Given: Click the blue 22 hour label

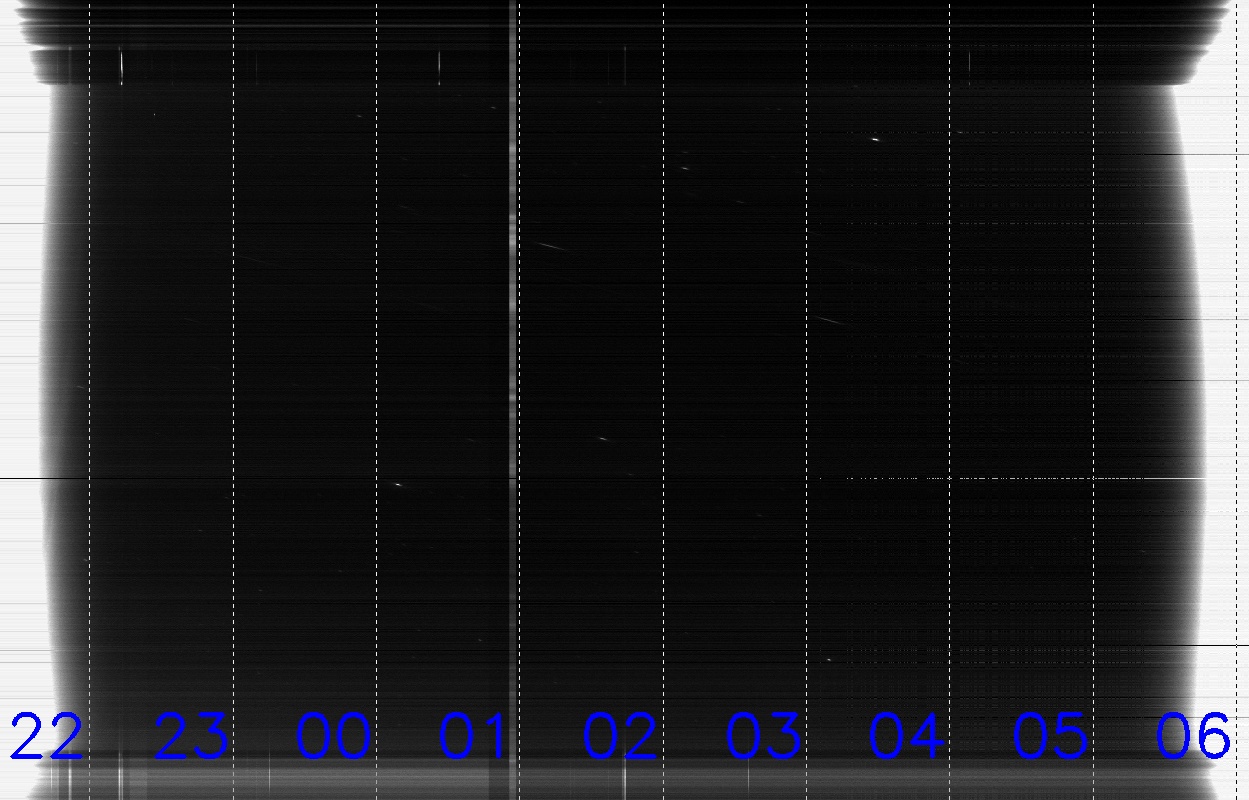Looking at the screenshot, I should [x=46, y=736].
